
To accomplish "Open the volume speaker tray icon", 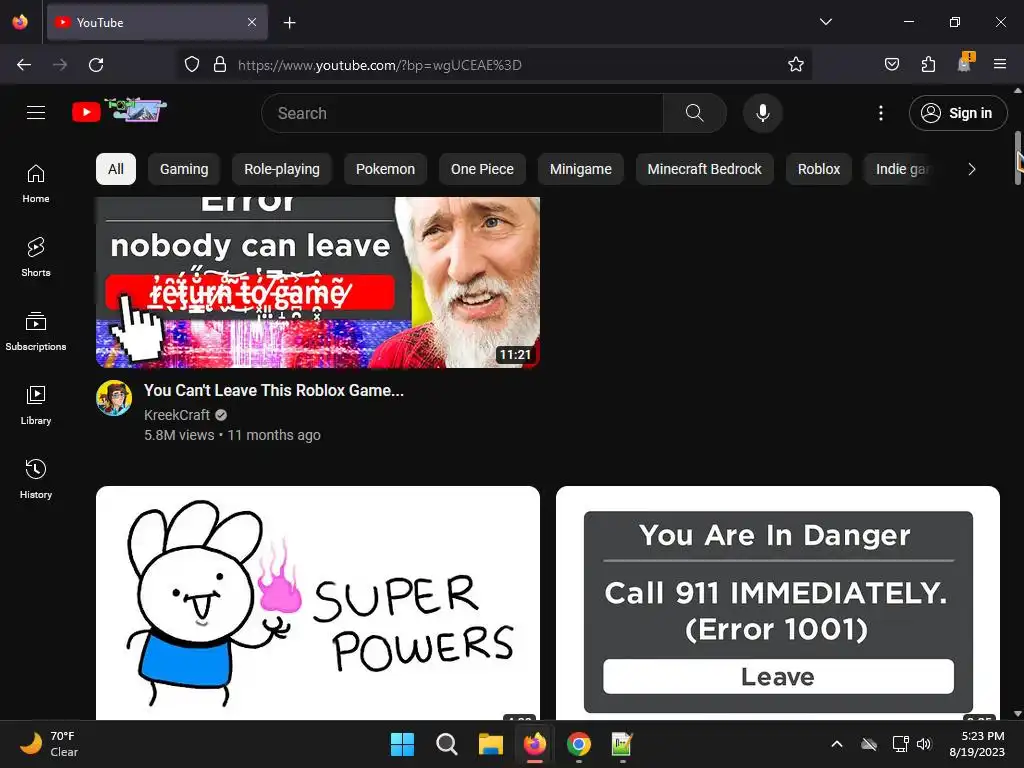I will tap(924, 744).
